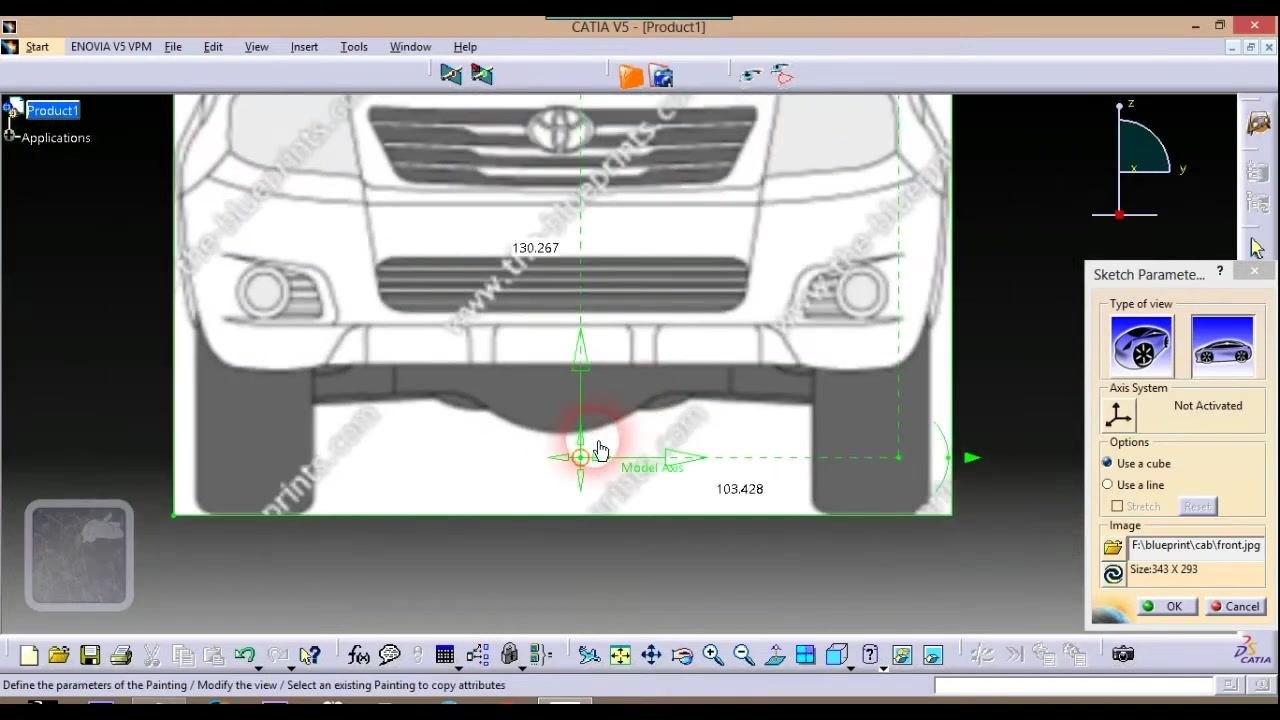Open the Tools menu
The width and height of the screenshot is (1280, 720).
[354, 47]
